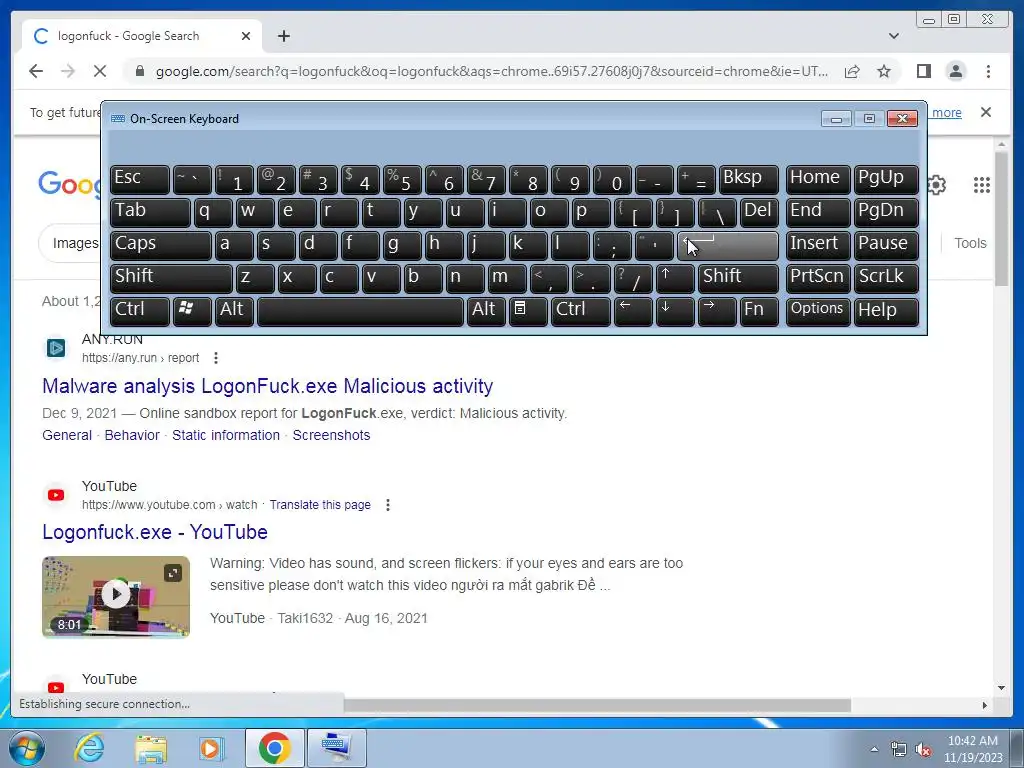Open the General sitelink

click(67, 435)
